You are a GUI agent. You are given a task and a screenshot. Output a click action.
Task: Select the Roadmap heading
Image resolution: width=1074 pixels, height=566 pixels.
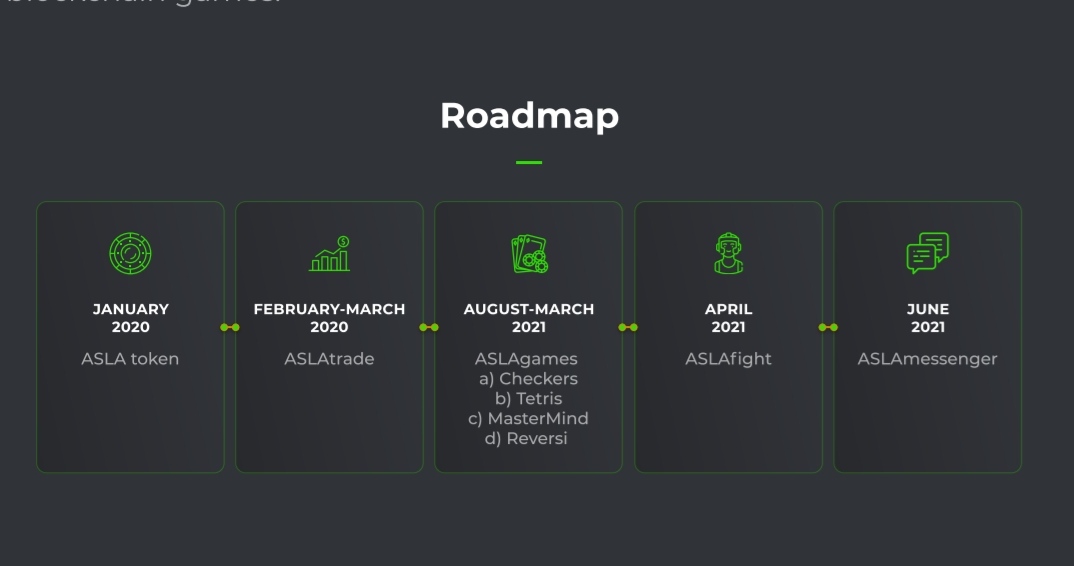click(x=529, y=115)
